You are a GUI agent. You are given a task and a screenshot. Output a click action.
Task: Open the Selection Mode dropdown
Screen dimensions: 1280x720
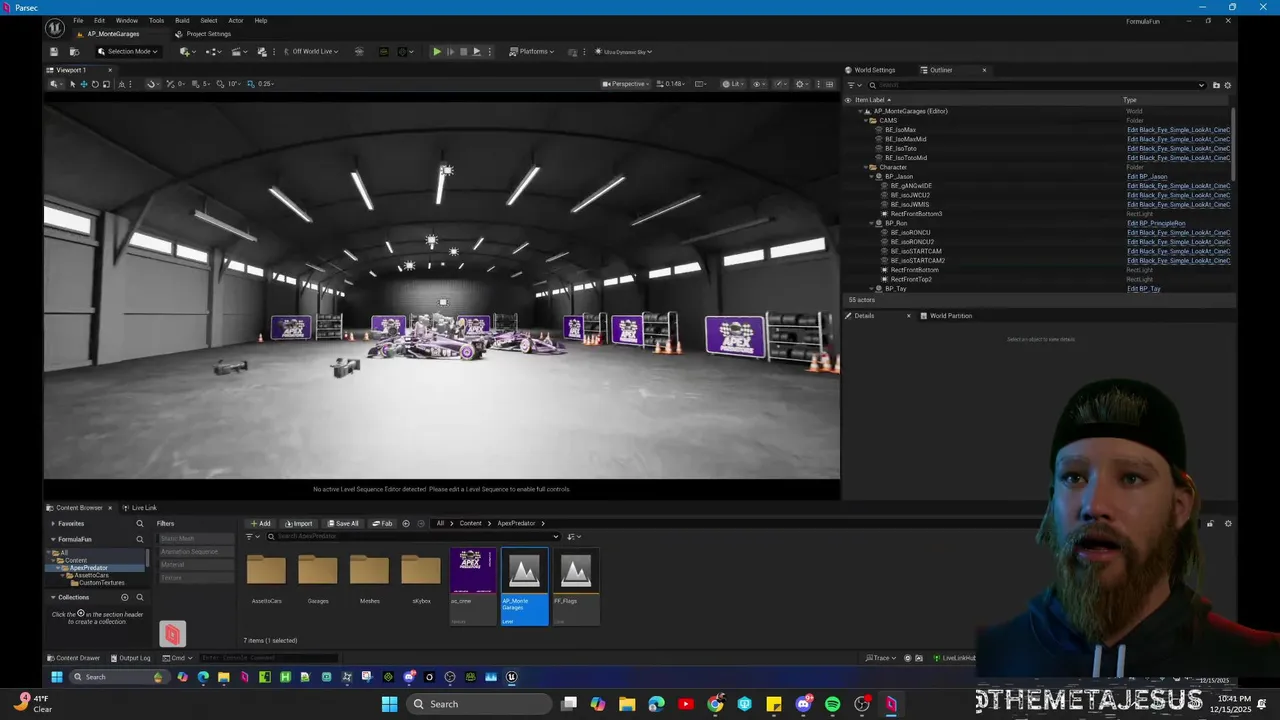click(x=127, y=52)
